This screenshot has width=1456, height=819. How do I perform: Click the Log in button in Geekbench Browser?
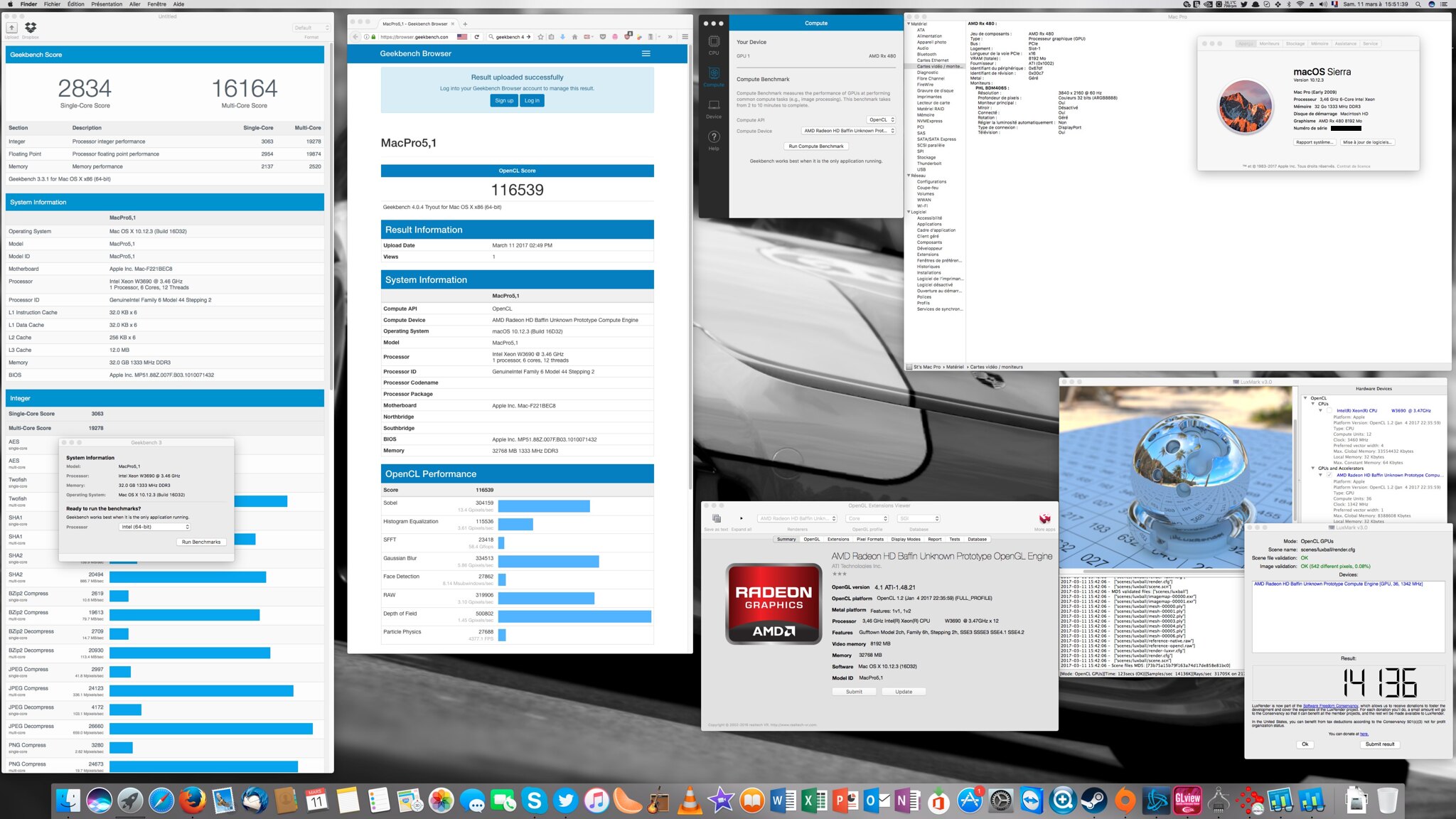point(532,100)
